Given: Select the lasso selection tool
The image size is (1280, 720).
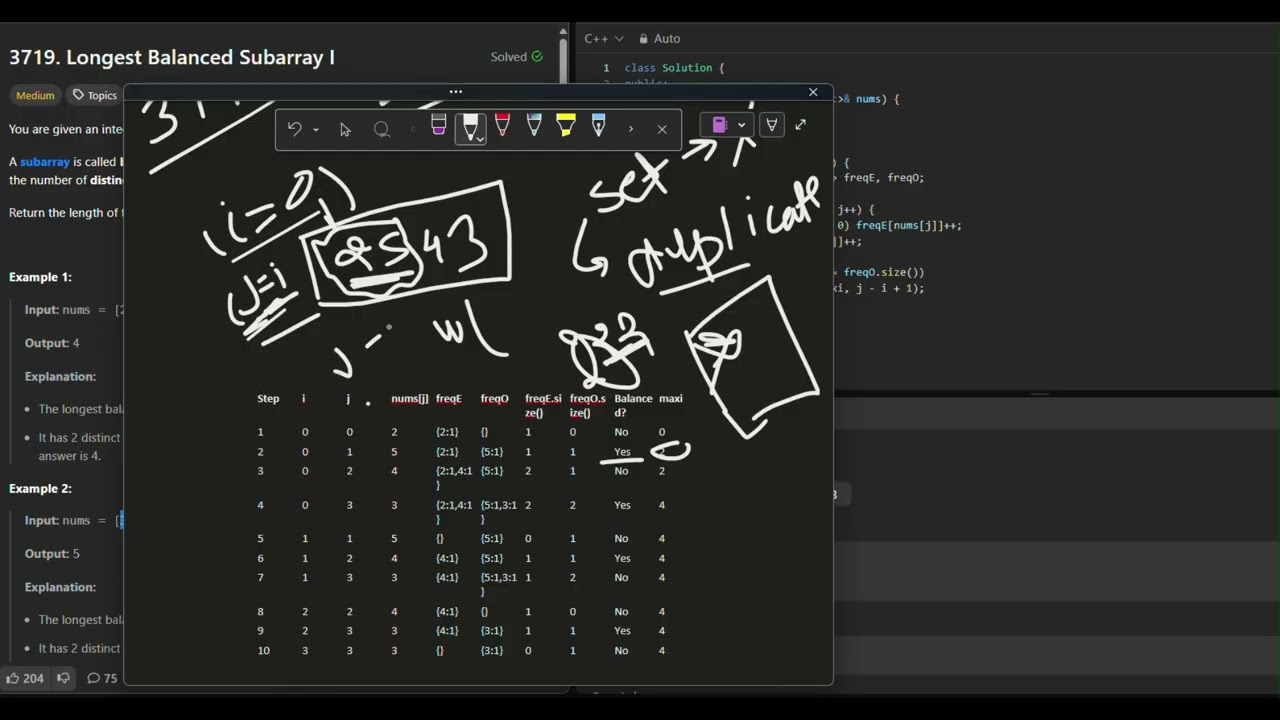Looking at the screenshot, I should 381,129.
